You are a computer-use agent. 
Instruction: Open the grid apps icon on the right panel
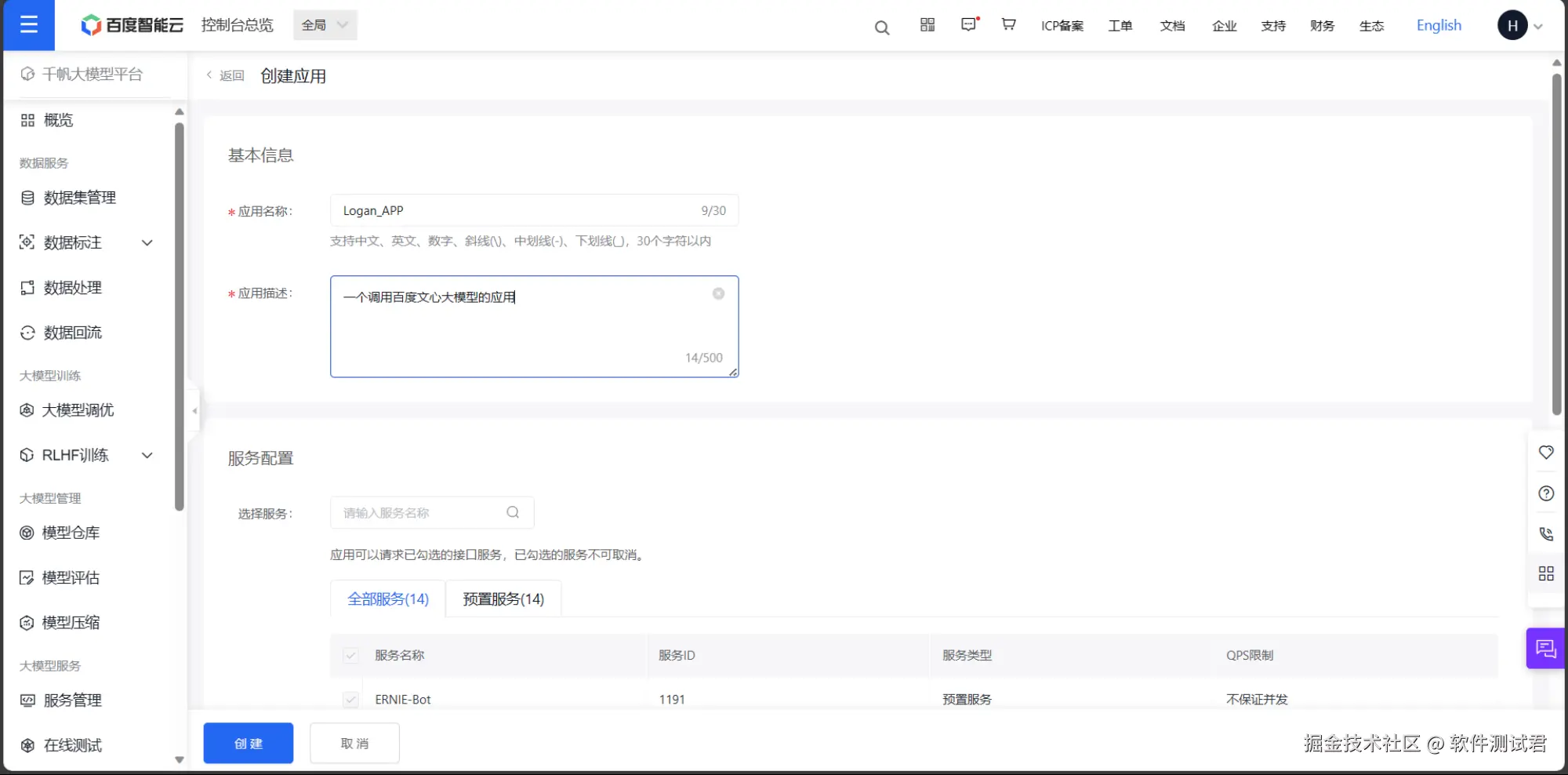point(1546,574)
